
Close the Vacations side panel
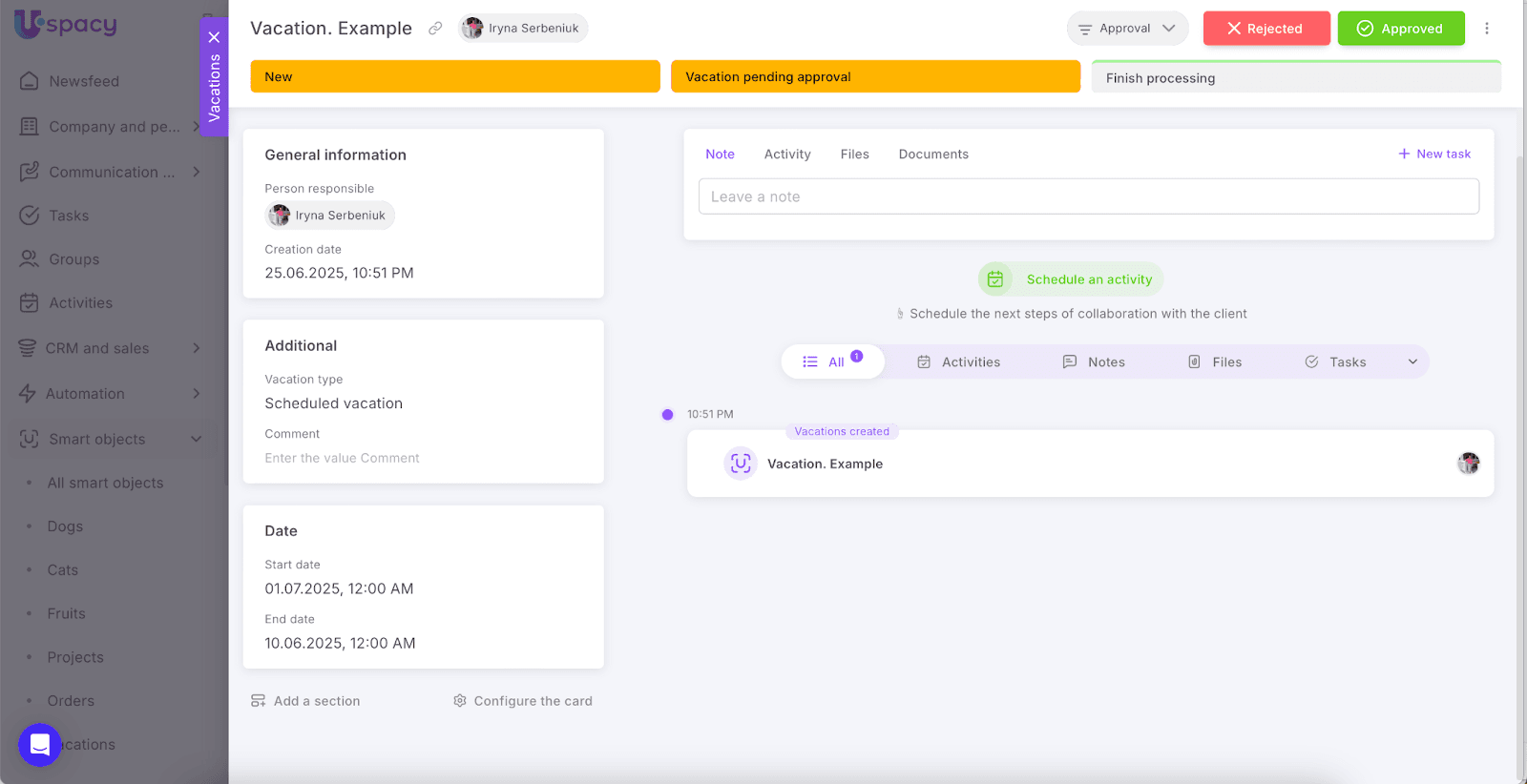pyautogui.click(x=214, y=37)
